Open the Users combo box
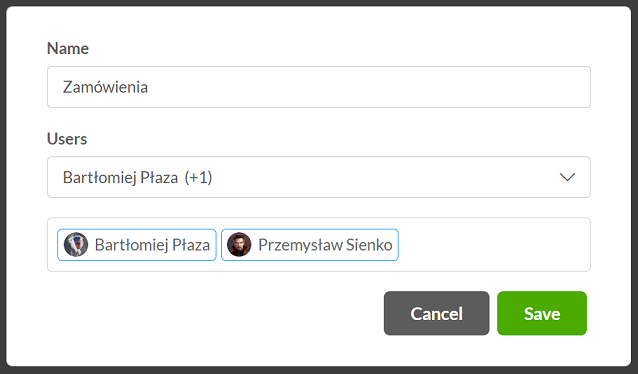Image resolution: width=638 pixels, height=374 pixels. [x=319, y=177]
